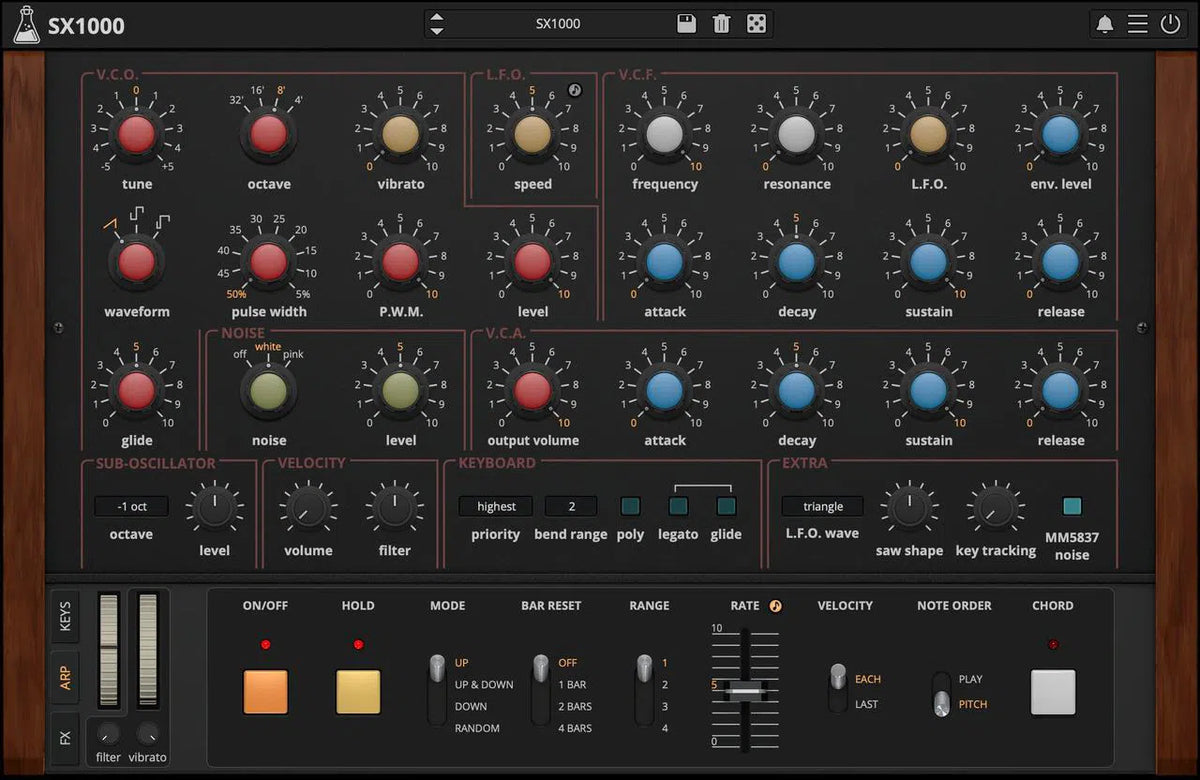Click inside the bend range field showing 2

pos(571,506)
